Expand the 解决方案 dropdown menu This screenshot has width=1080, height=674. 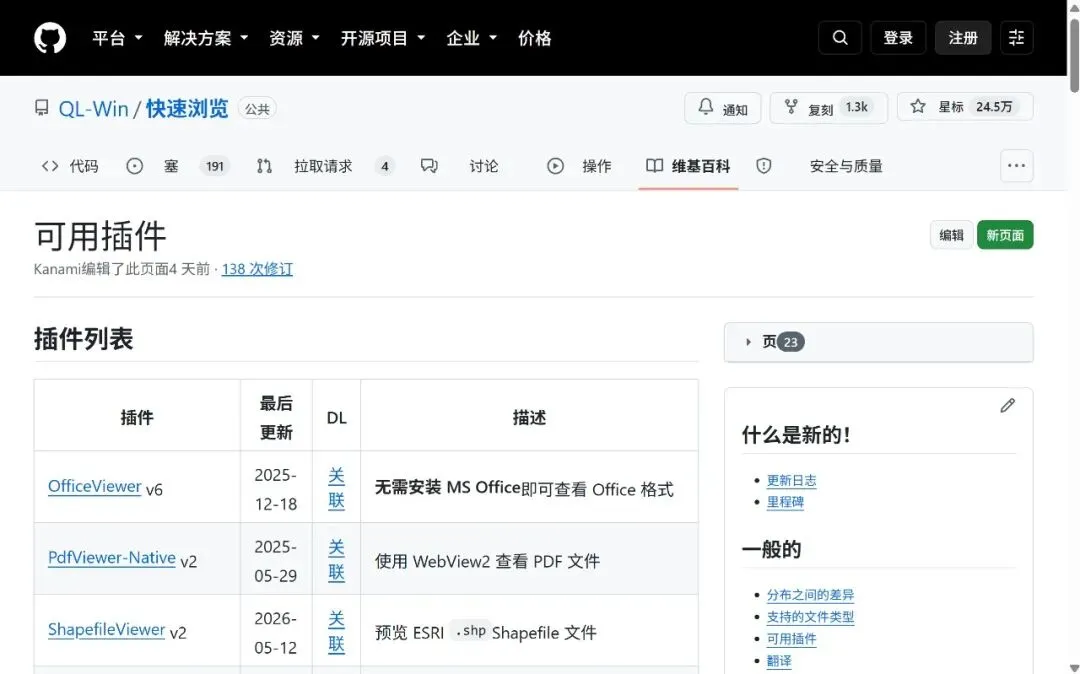click(206, 38)
